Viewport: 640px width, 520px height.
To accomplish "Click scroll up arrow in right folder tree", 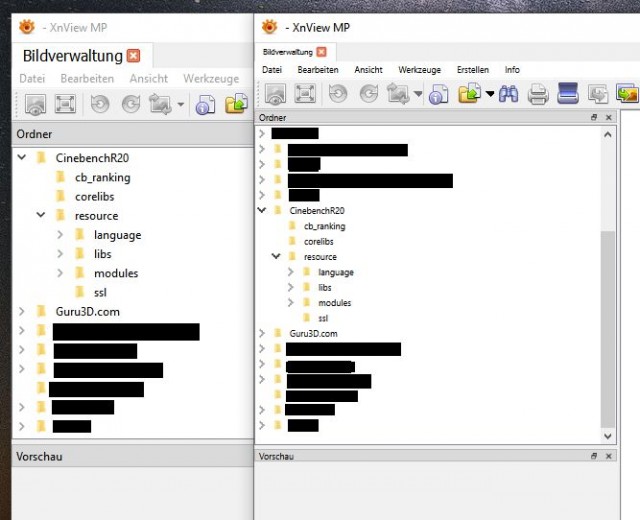I will [x=607, y=134].
